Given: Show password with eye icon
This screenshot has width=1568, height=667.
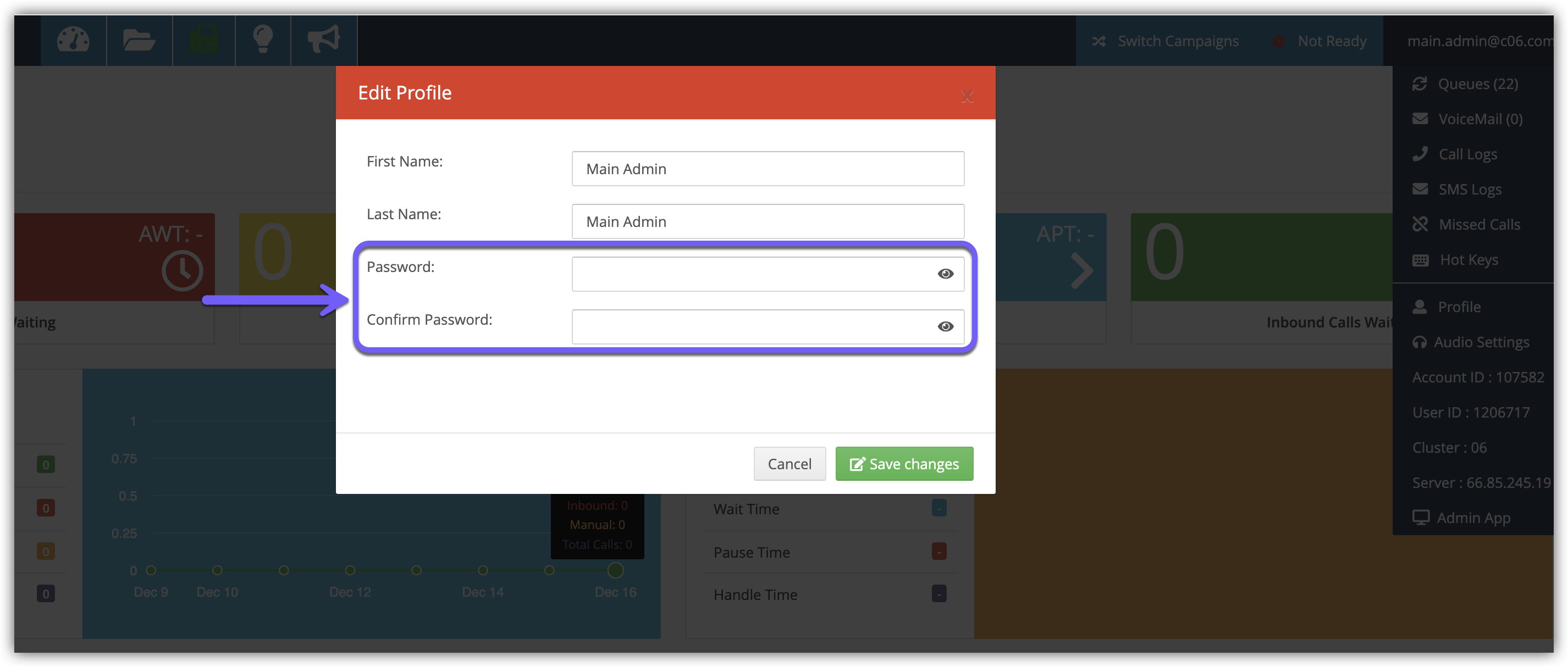Looking at the screenshot, I should [x=945, y=274].
